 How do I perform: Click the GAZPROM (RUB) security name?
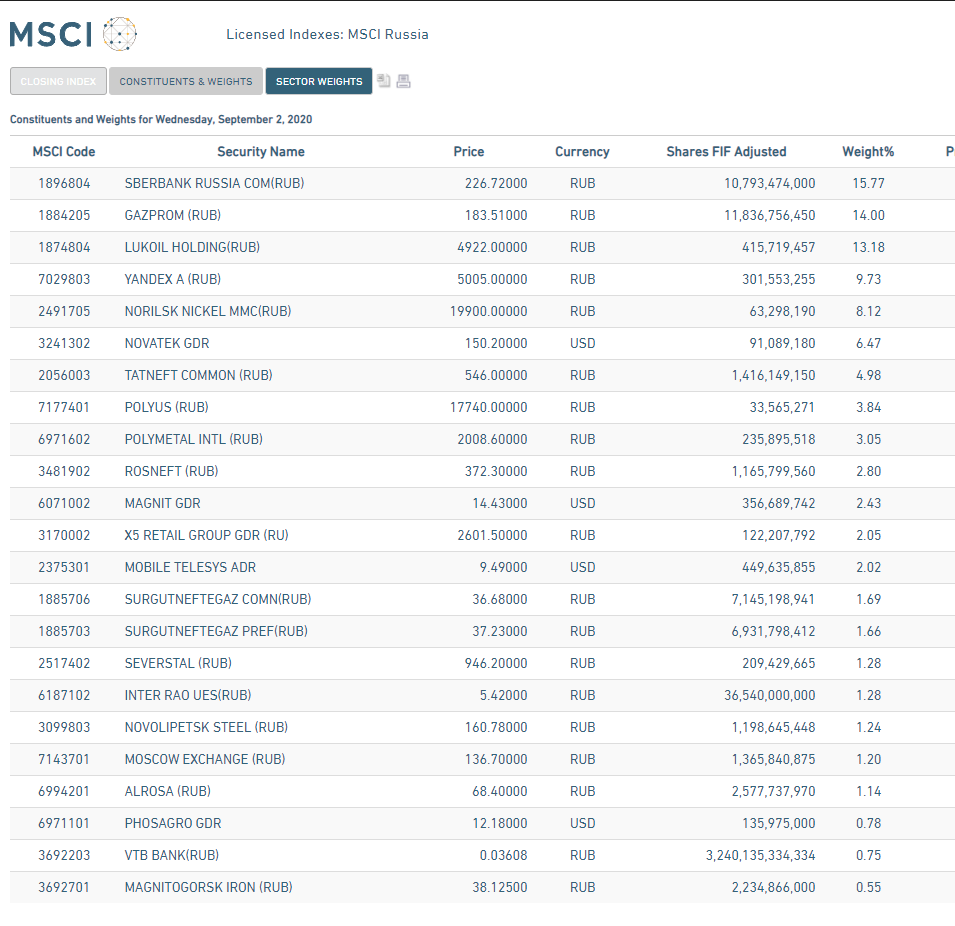coord(167,215)
